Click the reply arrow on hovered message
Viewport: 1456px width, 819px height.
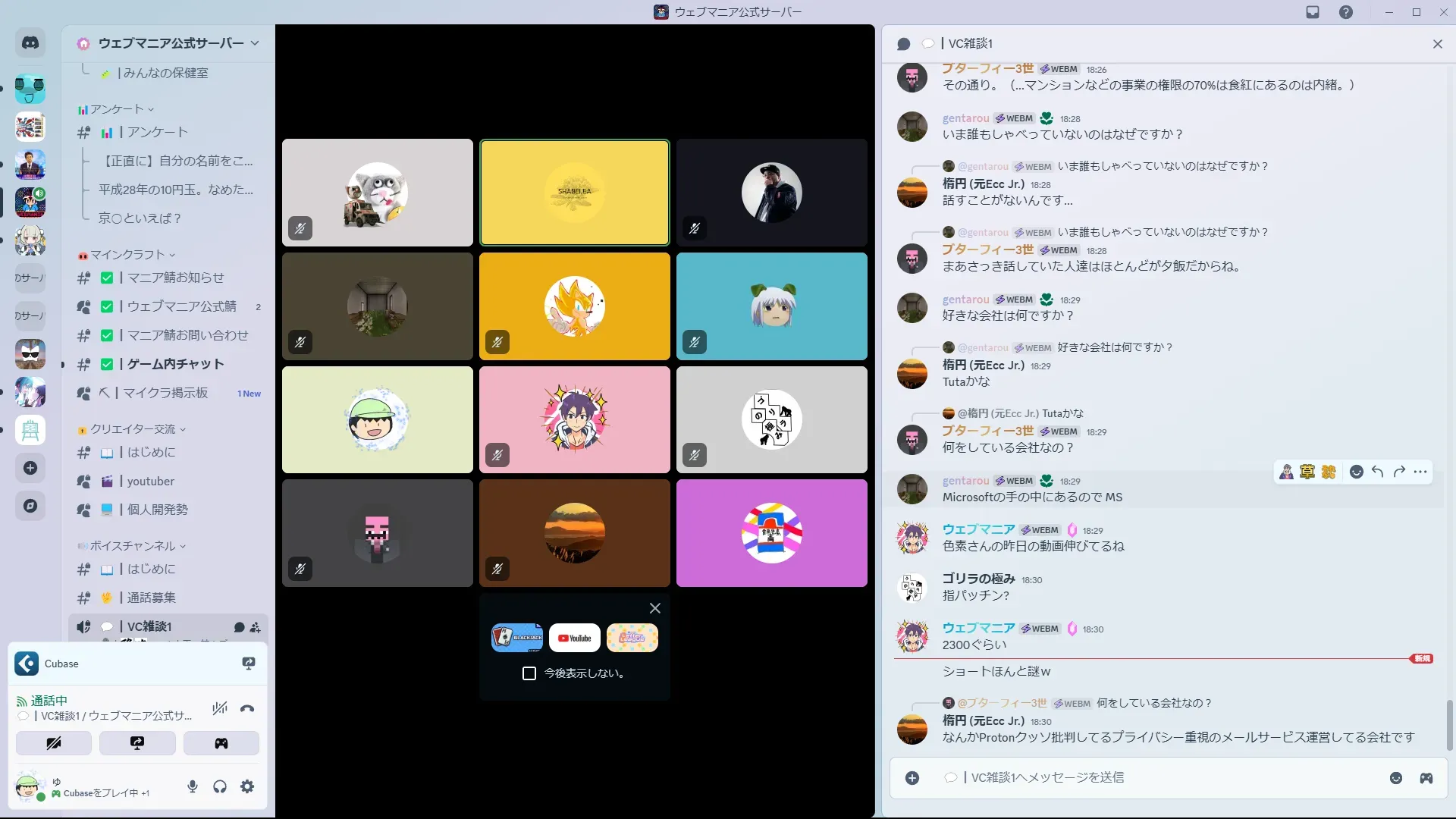1378,472
